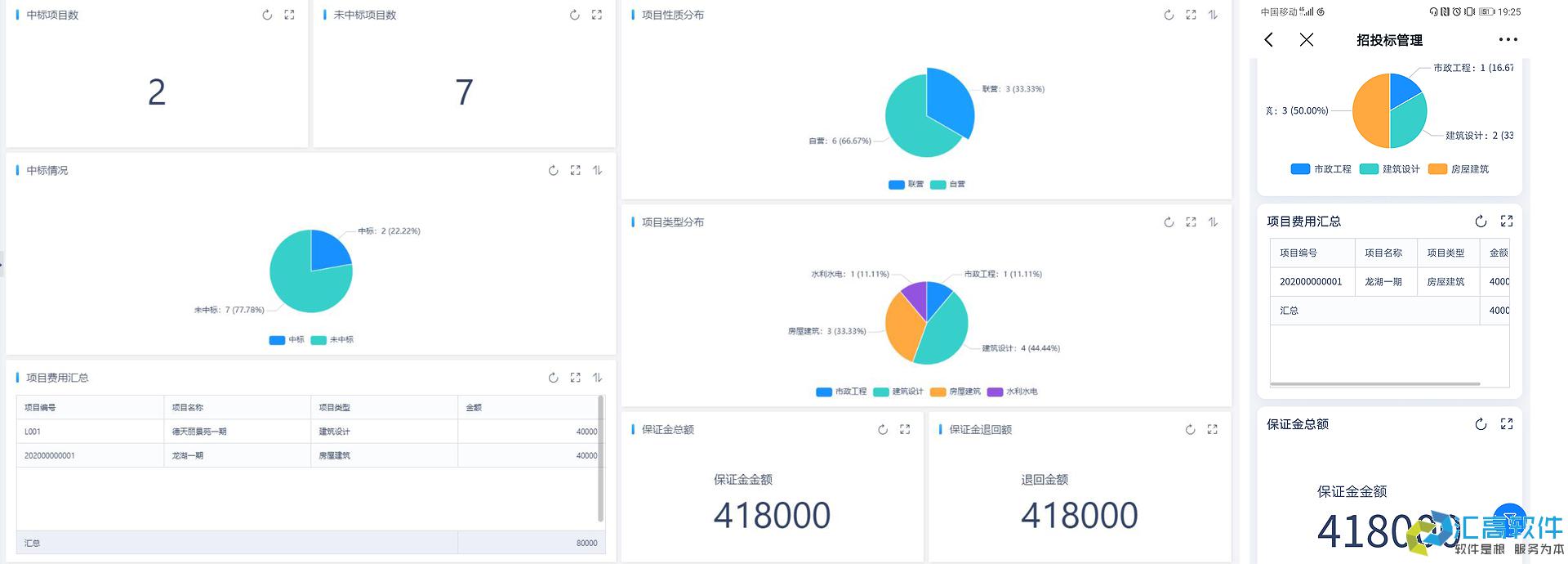1568x564 pixels.
Task: Click horizontal scrollbar in mobile 项目费用汇总 table
Action: pos(1375,383)
